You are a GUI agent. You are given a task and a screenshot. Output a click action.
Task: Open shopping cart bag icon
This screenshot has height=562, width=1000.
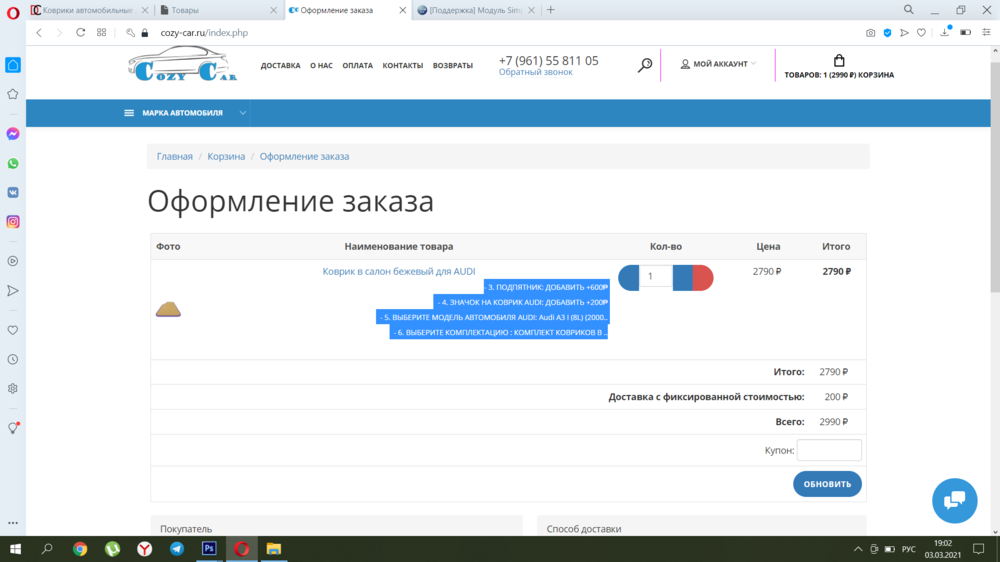coord(839,61)
